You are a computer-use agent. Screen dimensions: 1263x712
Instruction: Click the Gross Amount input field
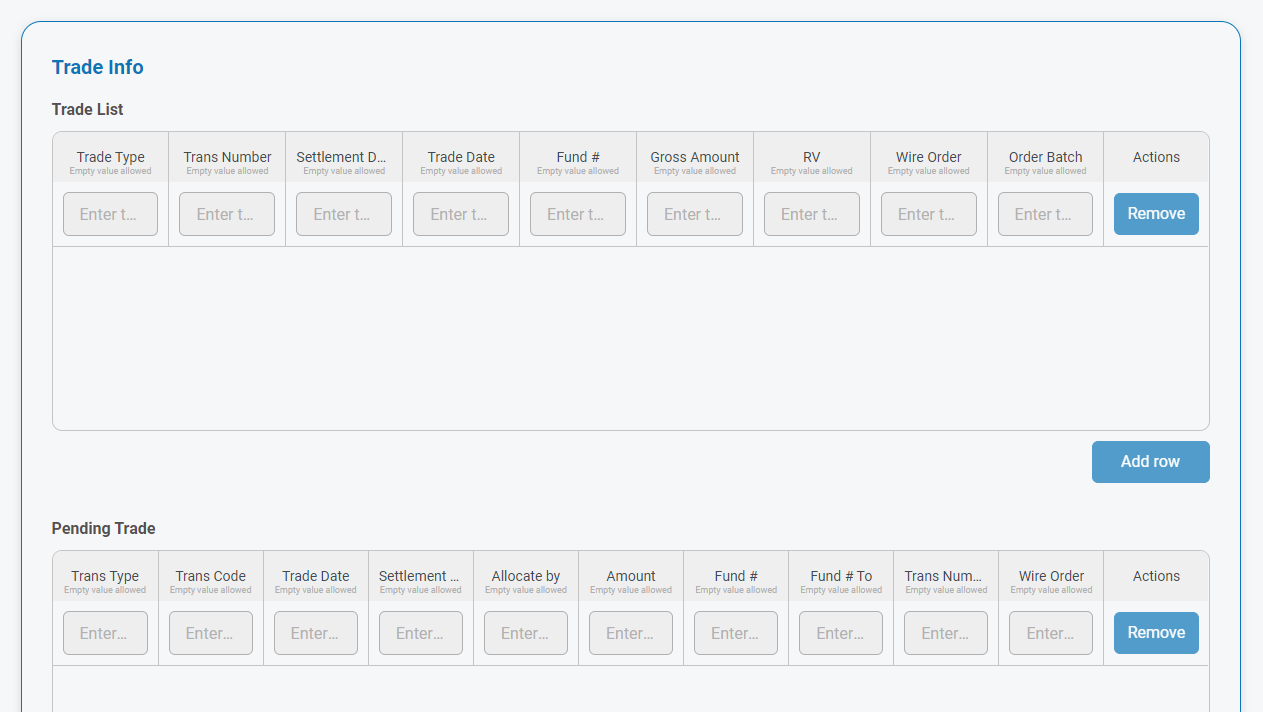click(695, 214)
